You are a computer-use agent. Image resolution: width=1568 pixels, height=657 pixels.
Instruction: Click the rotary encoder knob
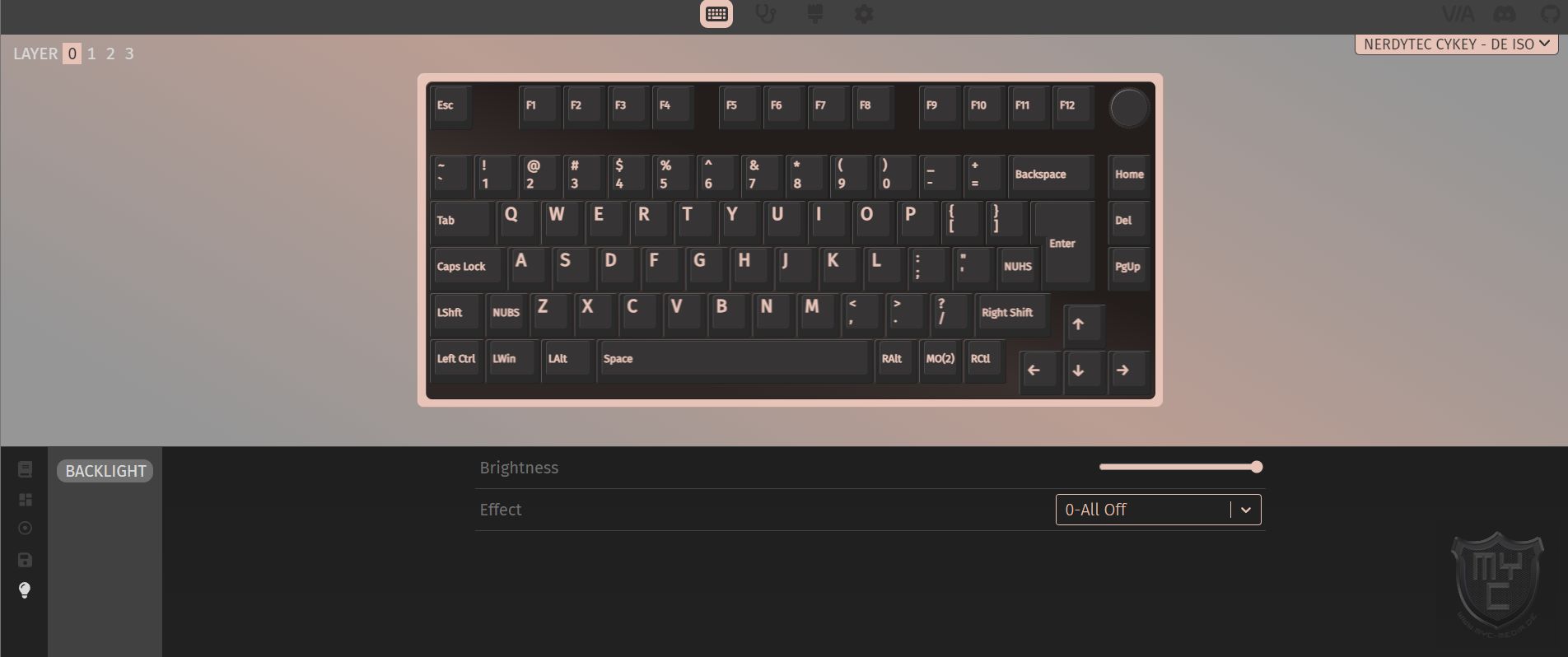coord(1128,107)
